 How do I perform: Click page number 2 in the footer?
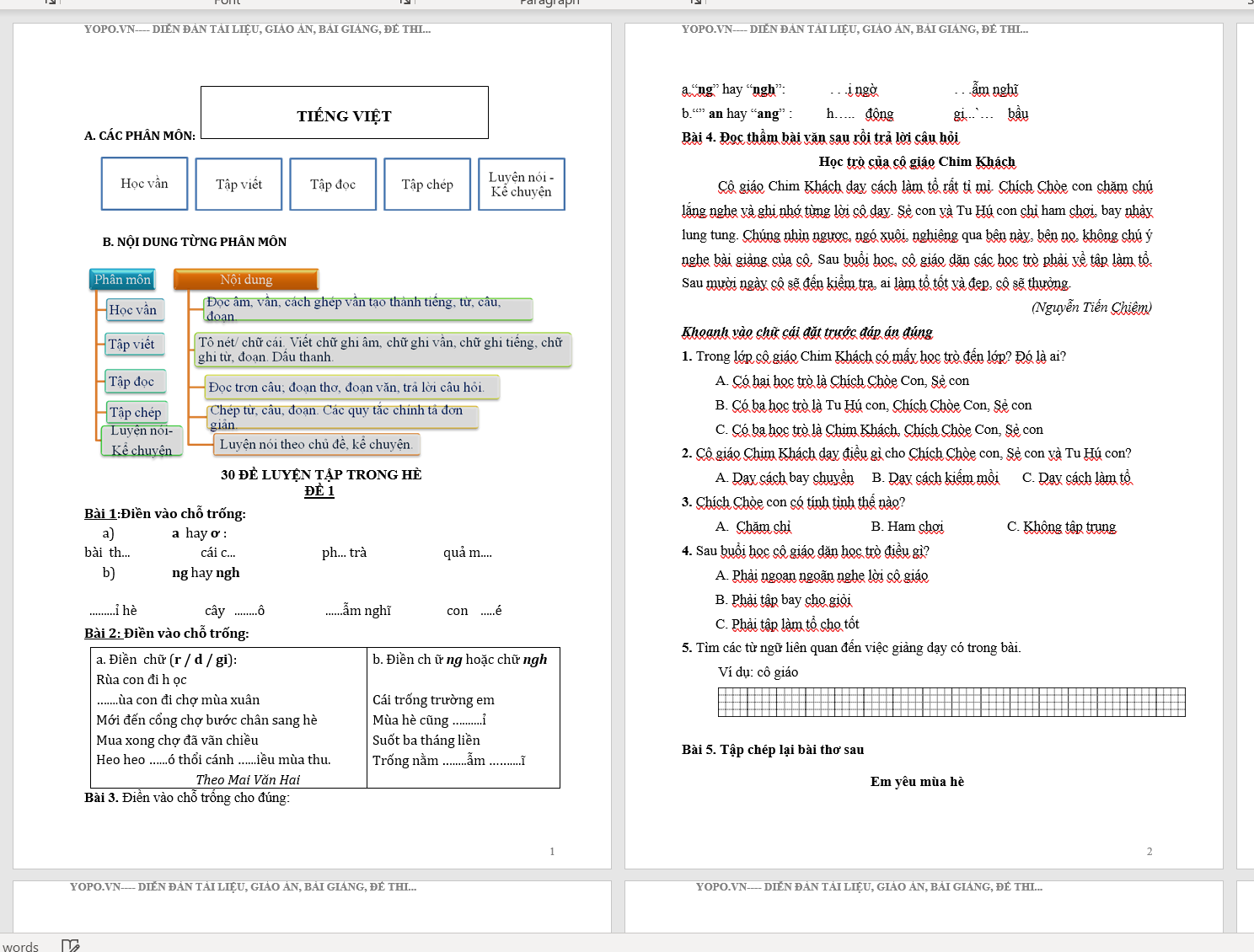1149,852
